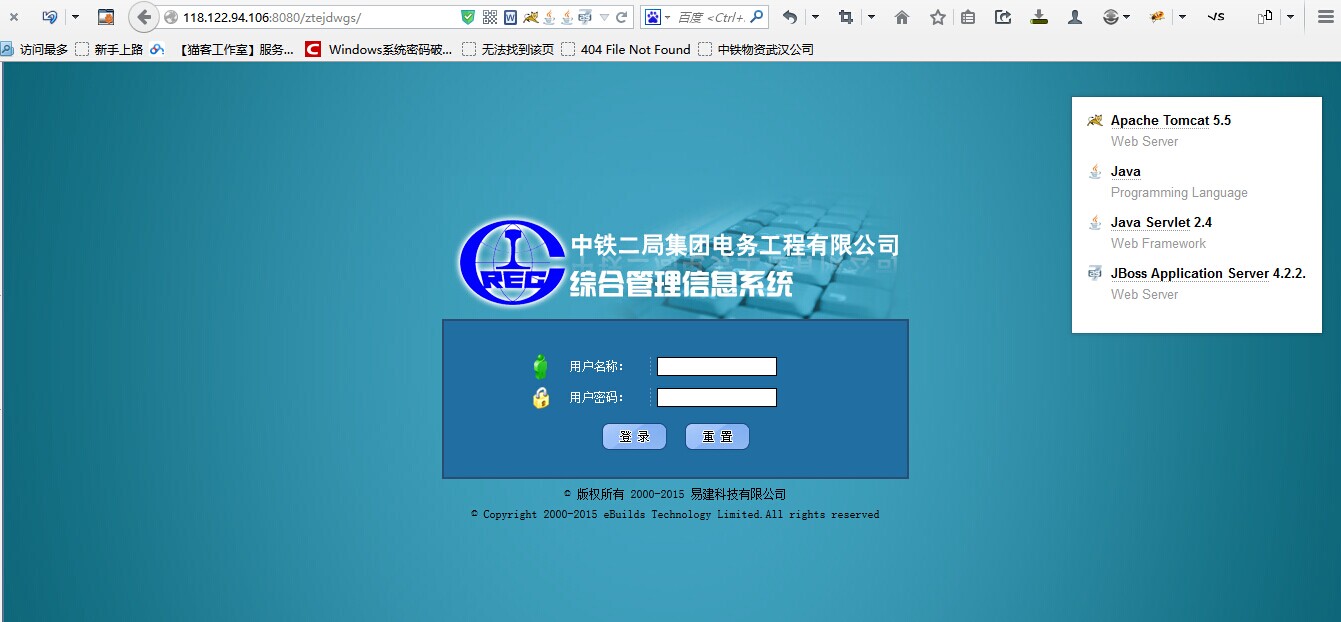Viewport: 1341px width, 622px height.
Task: Click the share page icon
Action: [x=1003, y=17]
